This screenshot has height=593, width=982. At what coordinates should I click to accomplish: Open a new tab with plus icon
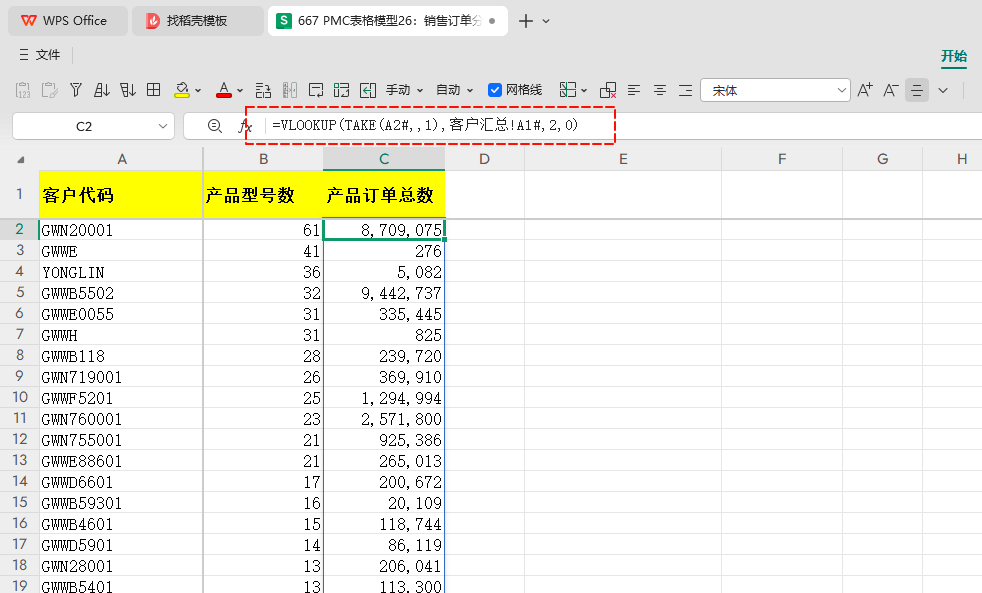pyautogui.click(x=526, y=21)
